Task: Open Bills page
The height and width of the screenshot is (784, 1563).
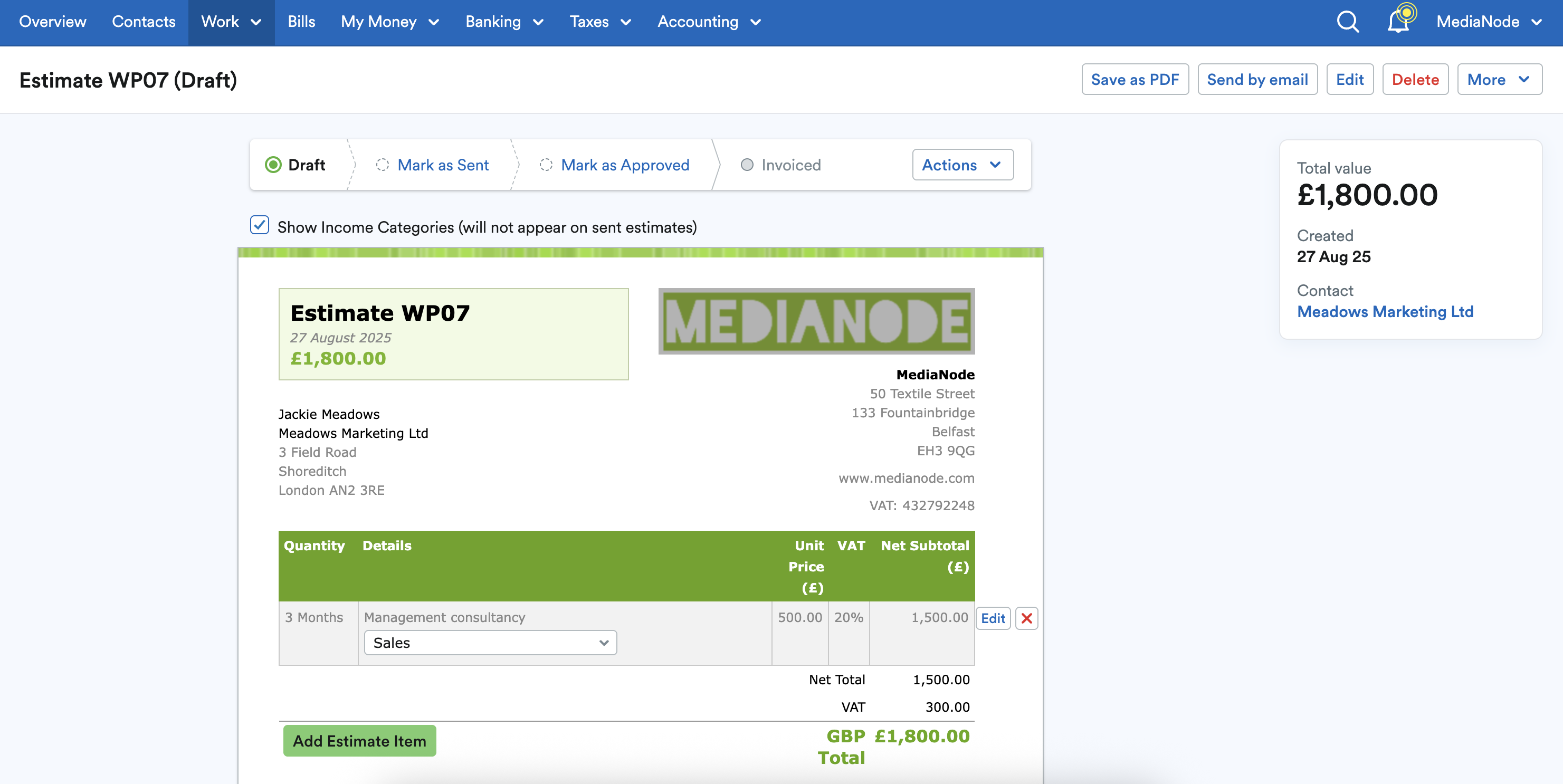Action: click(x=301, y=22)
